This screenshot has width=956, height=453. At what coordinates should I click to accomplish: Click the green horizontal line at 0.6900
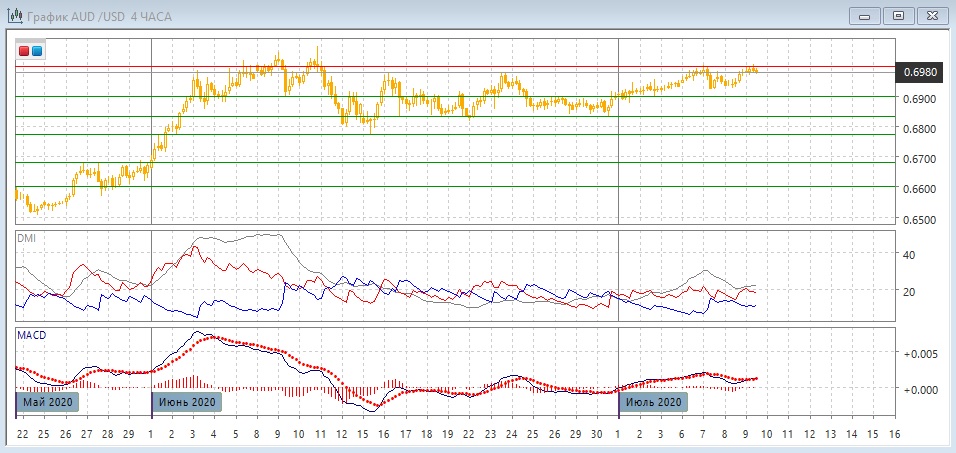[450, 96]
